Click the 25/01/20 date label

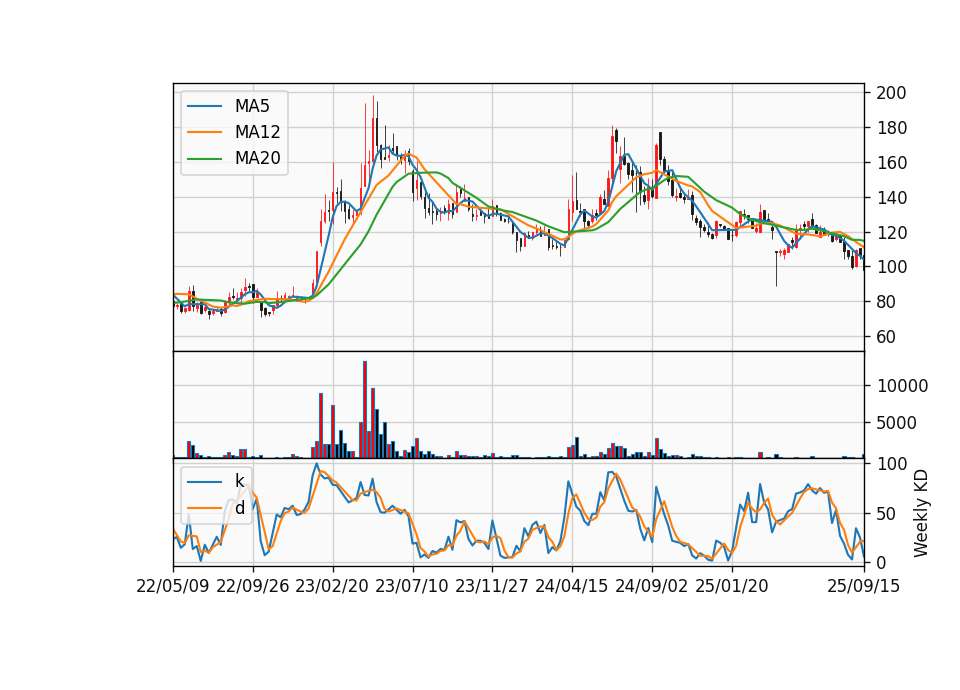[x=732, y=586]
